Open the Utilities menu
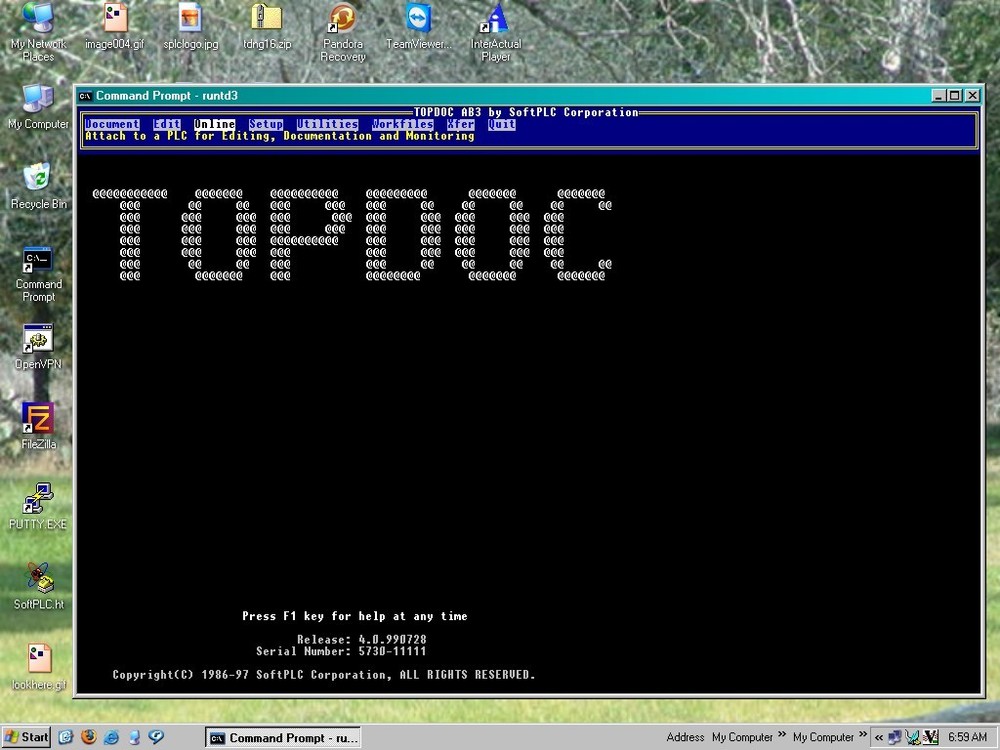This screenshot has width=1000, height=750. (x=328, y=124)
